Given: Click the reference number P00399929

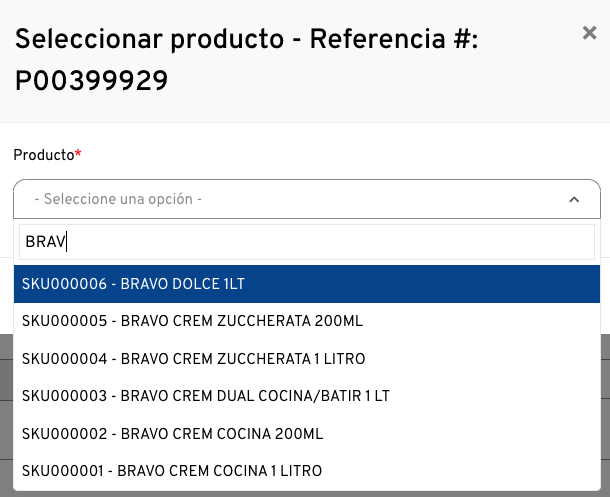Looking at the screenshot, I should [x=91, y=81].
